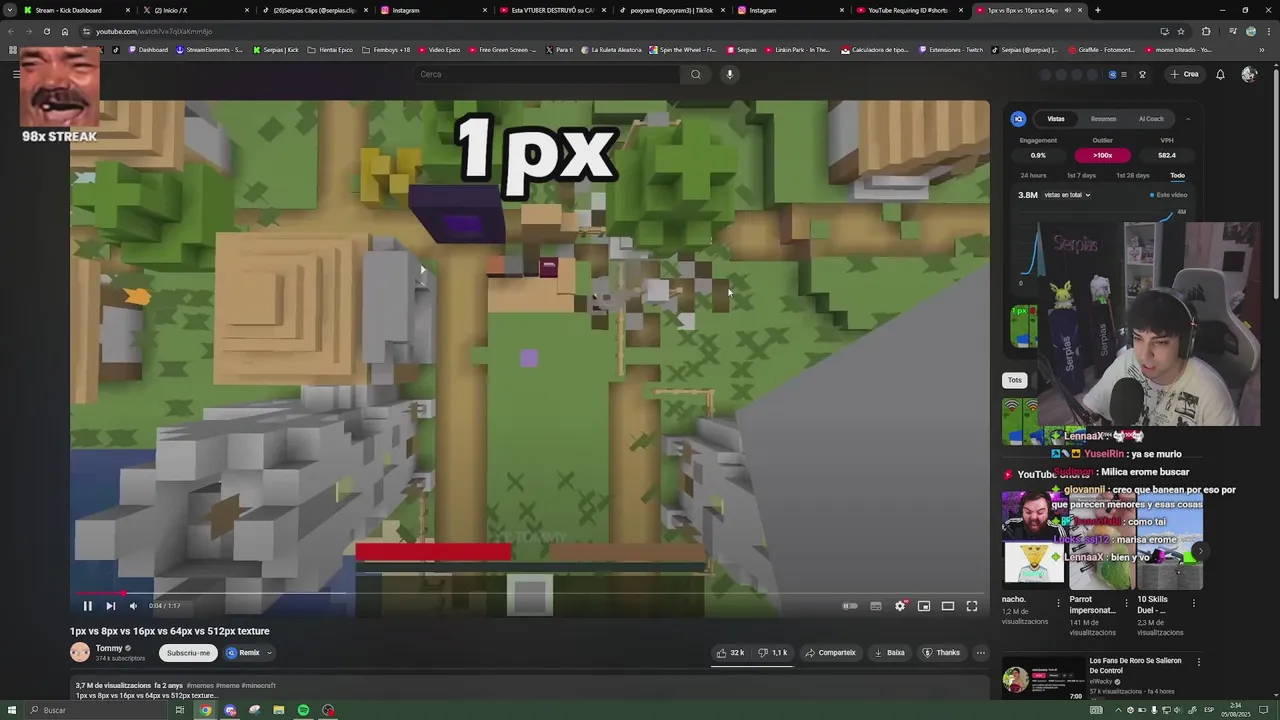Switch to the poxyram TikTok tab
Viewport: 1280px width, 720px height.
(670, 10)
